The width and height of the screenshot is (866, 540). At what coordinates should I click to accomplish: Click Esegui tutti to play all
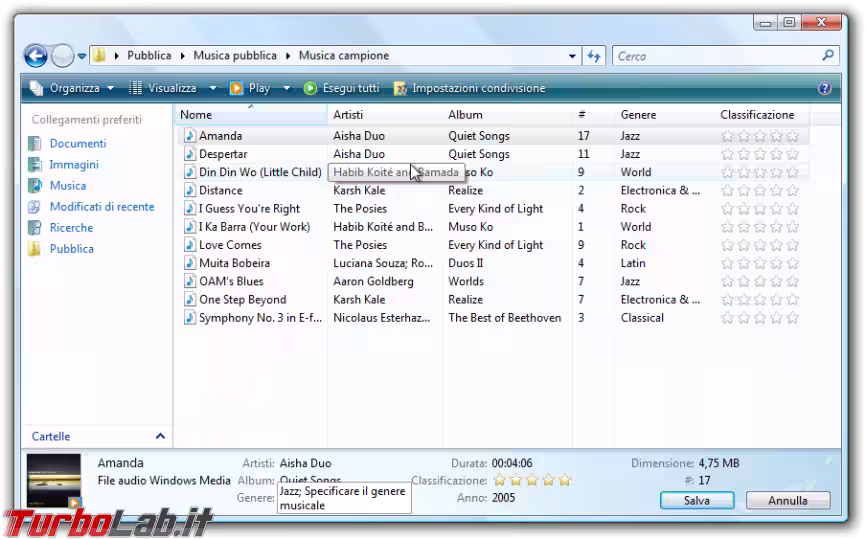pos(341,88)
